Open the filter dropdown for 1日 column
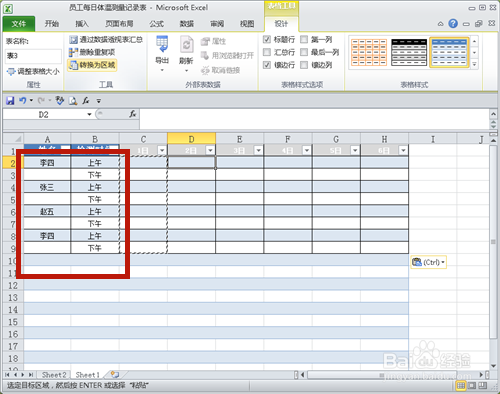This screenshot has height=394, width=500. tap(162, 150)
